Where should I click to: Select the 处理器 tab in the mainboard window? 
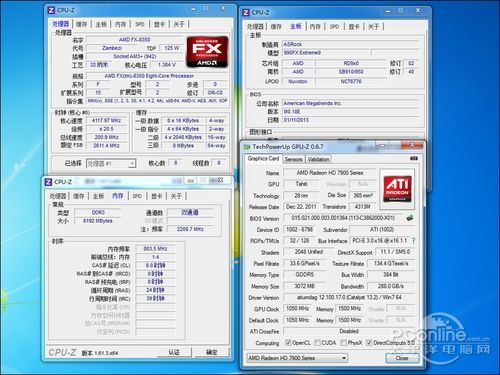pyautogui.click(x=255, y=27)
